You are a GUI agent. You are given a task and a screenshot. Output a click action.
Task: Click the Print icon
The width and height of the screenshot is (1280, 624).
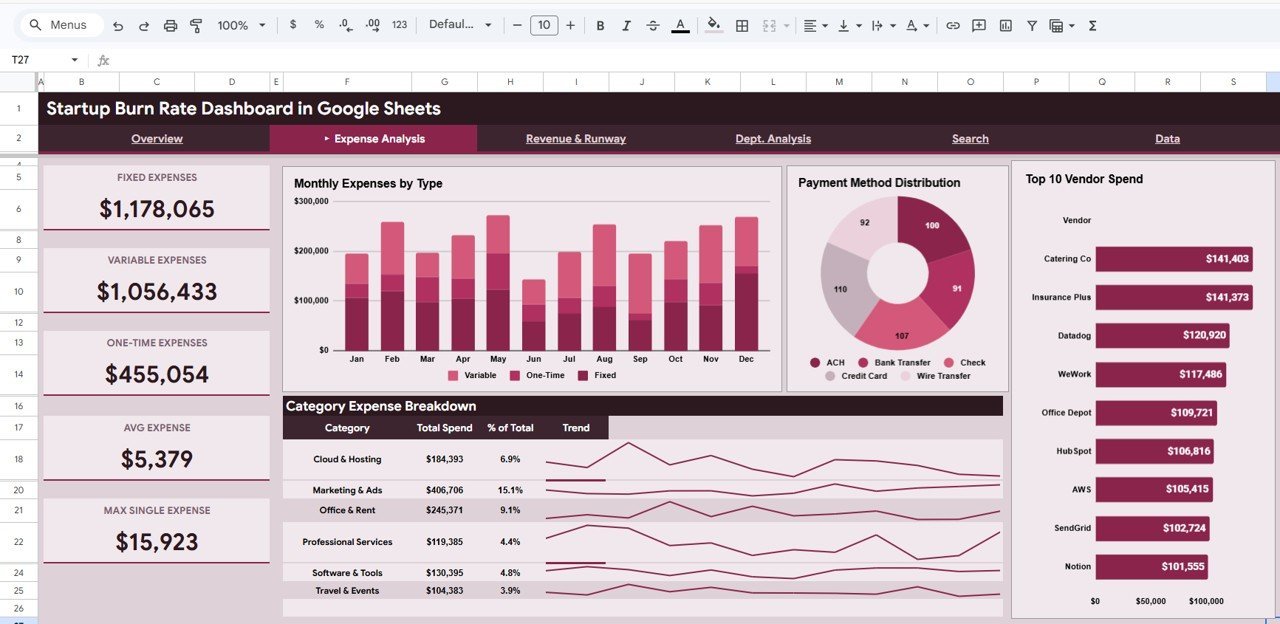(x=170, y=25)
